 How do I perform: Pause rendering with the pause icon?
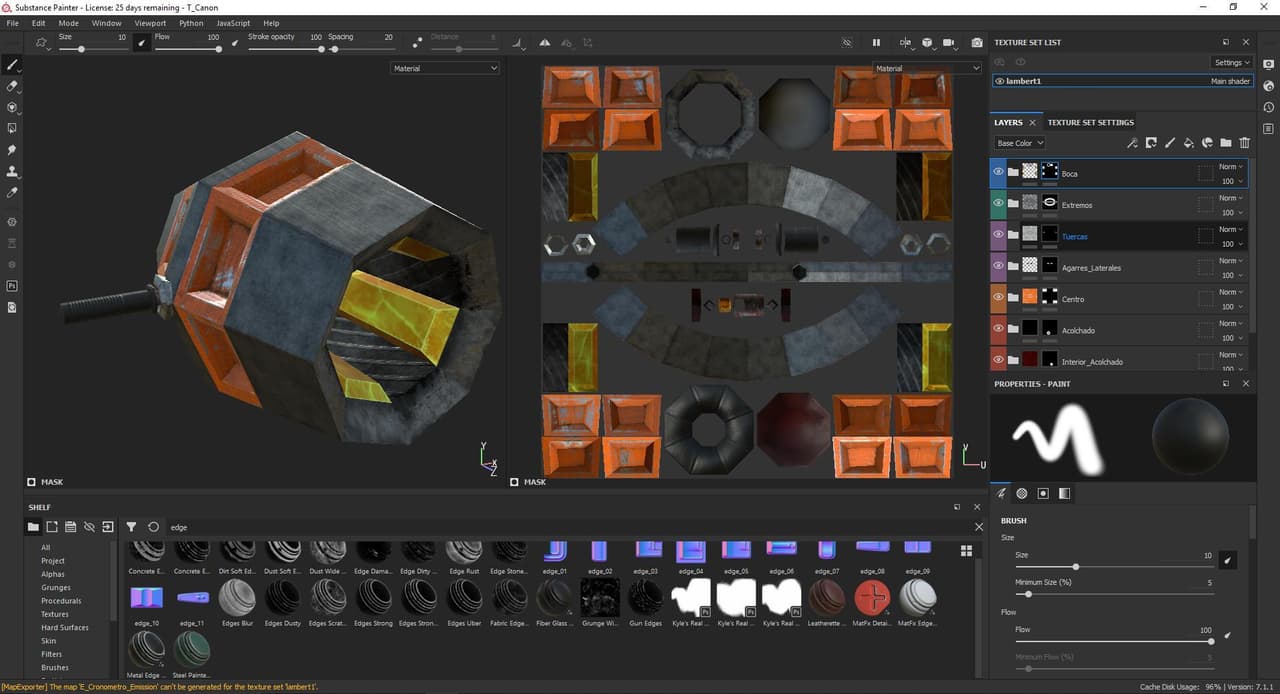[x=876, y=43]
